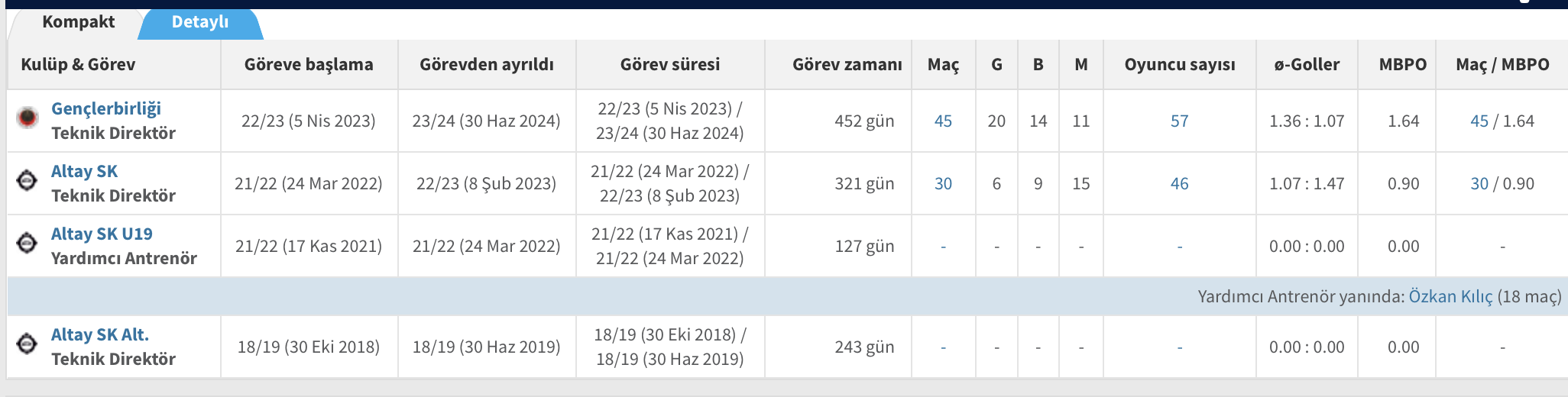The width and height of the screenshot is (1568, 397).
Task: Open the Altay SK club link
Action: pos(84,171)
